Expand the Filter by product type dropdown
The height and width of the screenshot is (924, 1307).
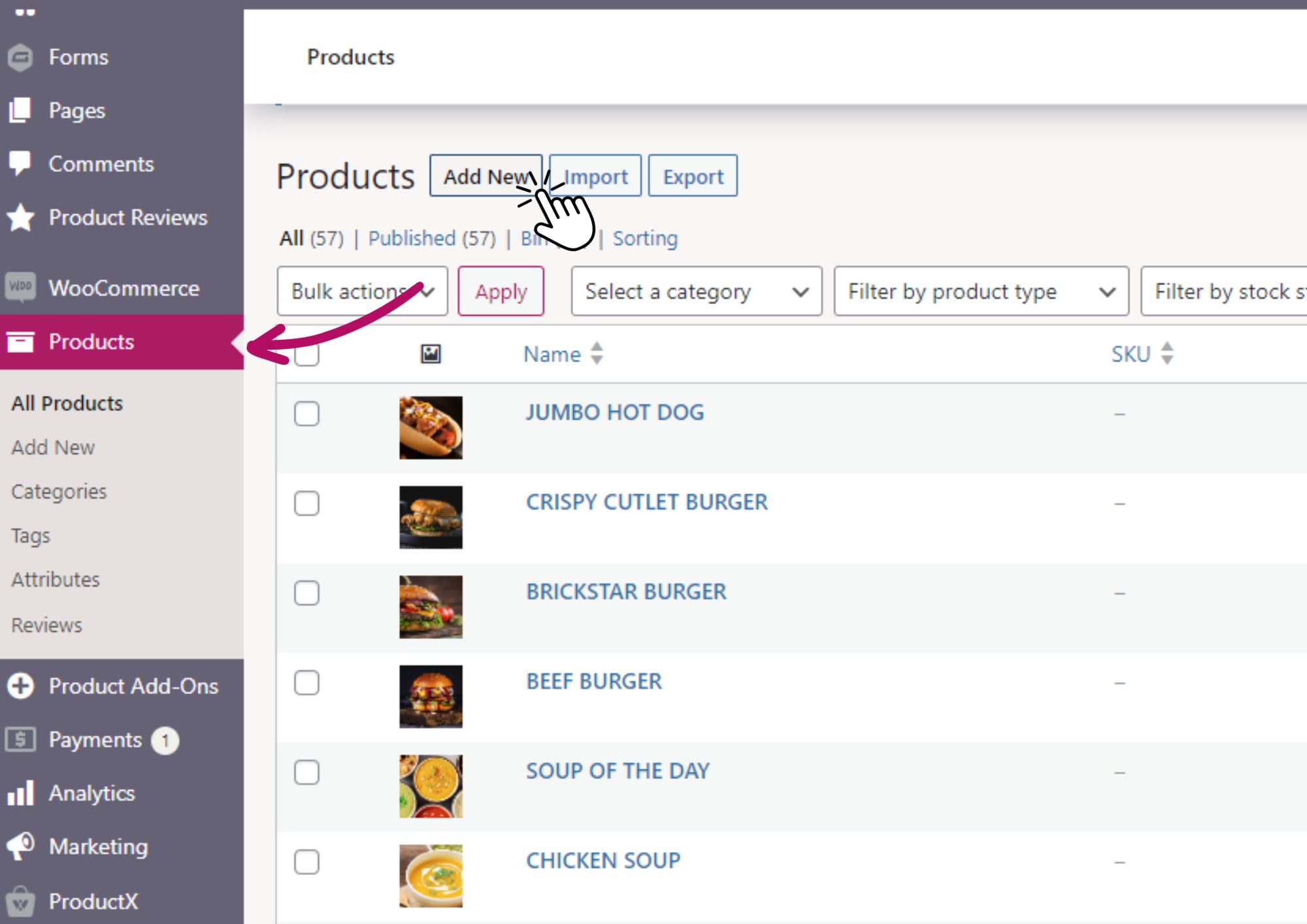point(980,291)
